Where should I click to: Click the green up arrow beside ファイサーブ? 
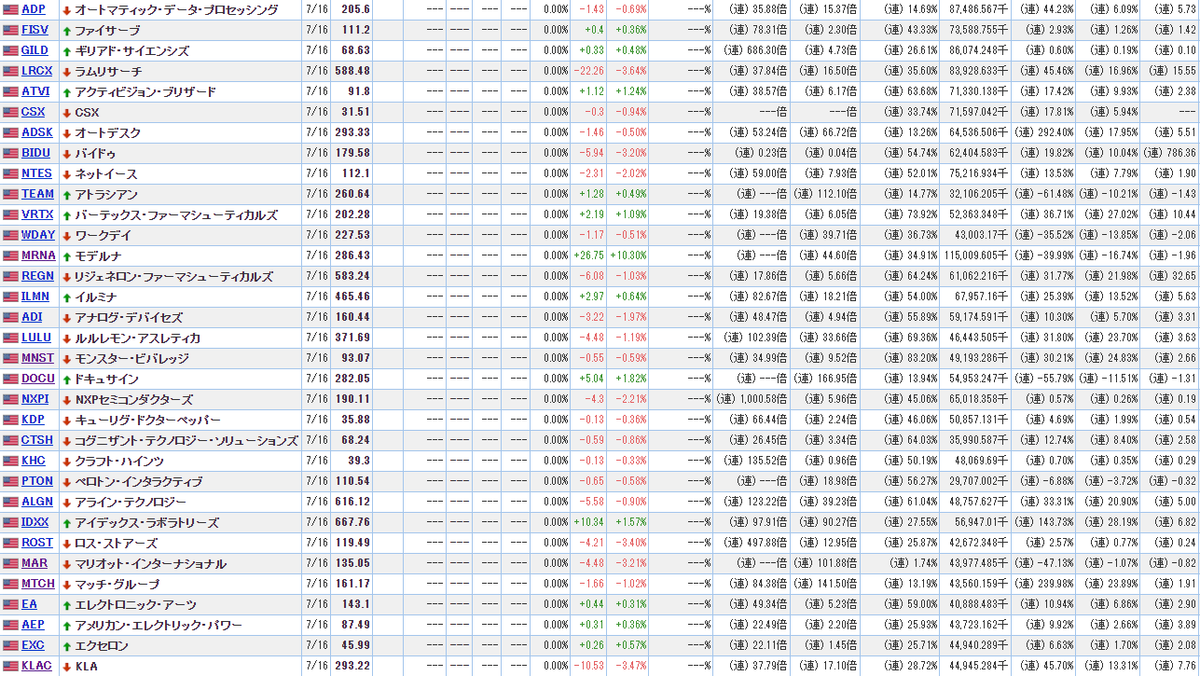click(67, 30)
